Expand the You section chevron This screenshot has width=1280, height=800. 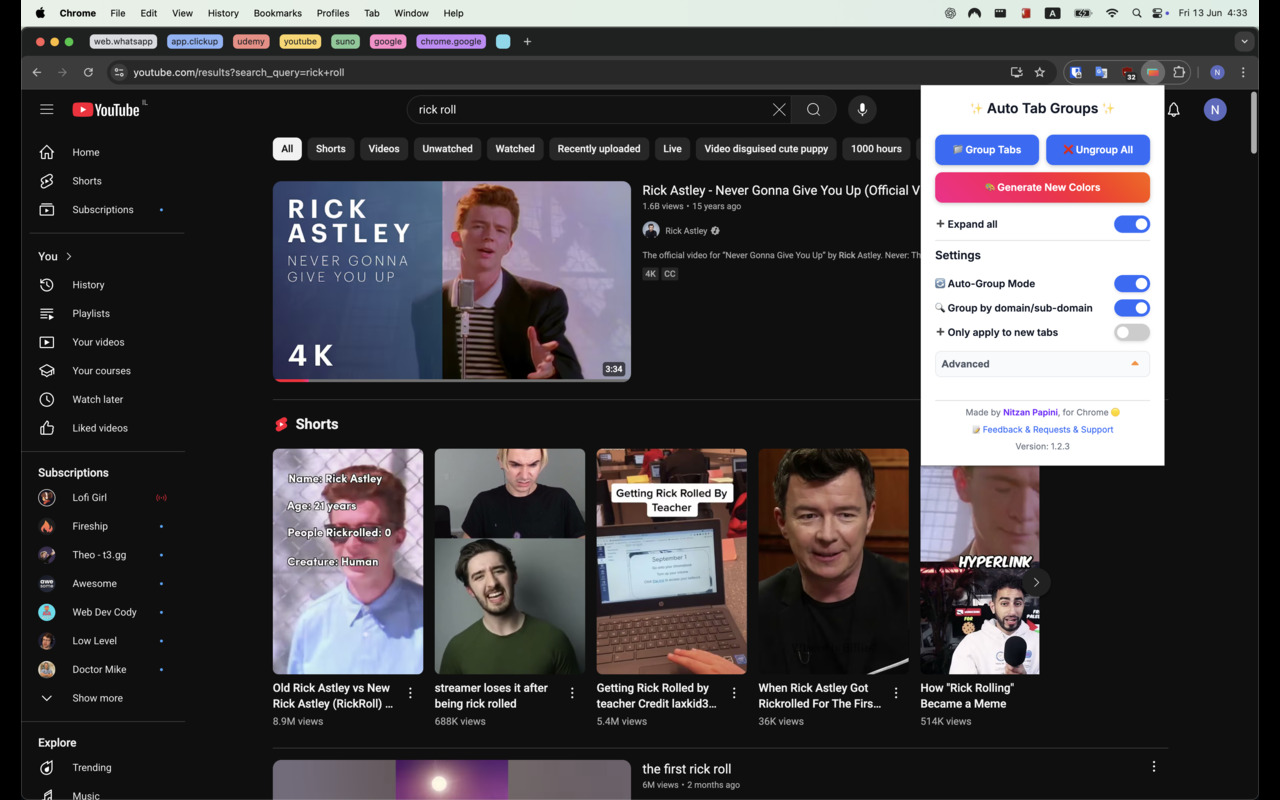[68, 256]
